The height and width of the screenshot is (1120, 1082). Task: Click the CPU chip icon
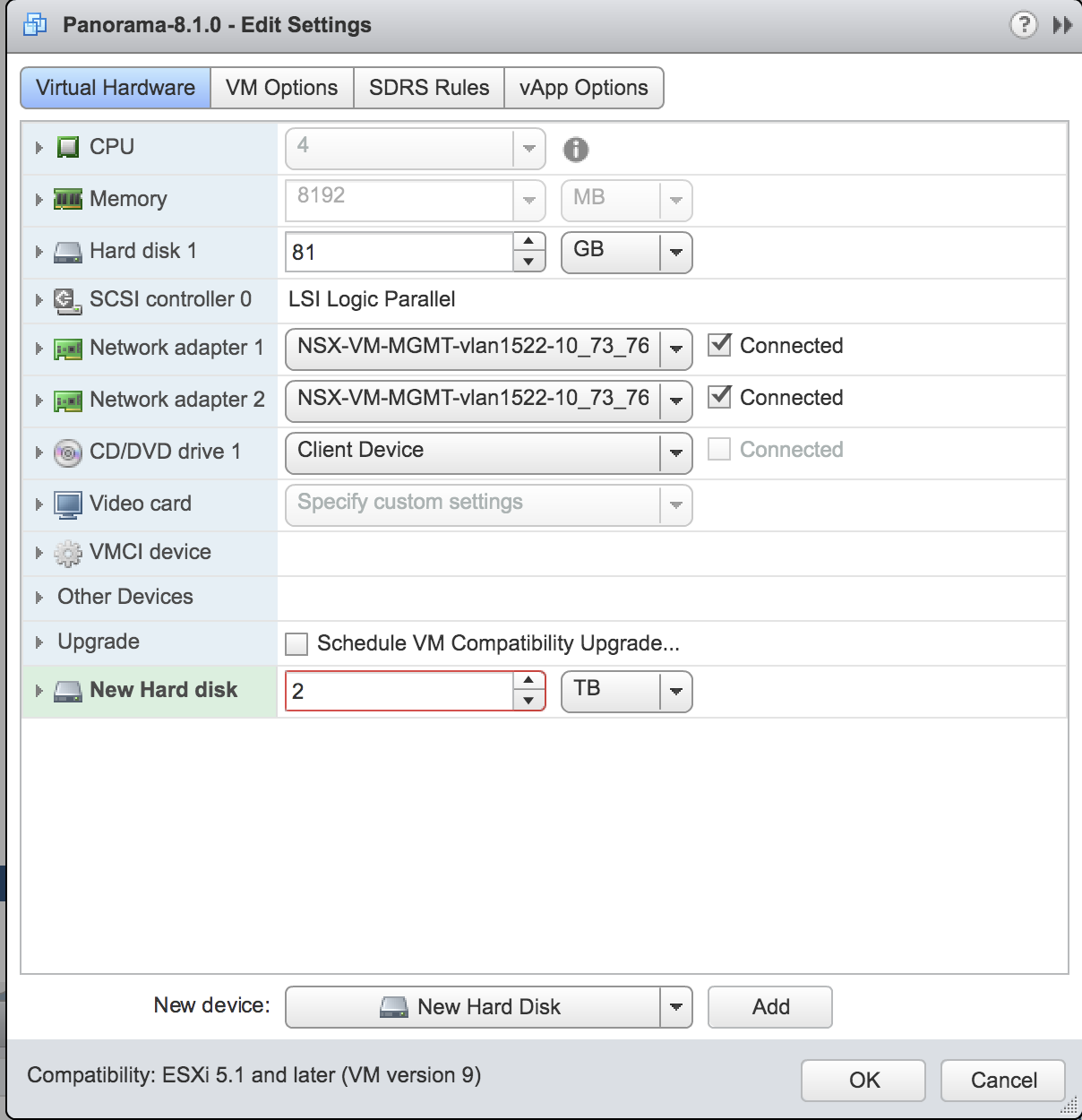click(x=68, y=147)
